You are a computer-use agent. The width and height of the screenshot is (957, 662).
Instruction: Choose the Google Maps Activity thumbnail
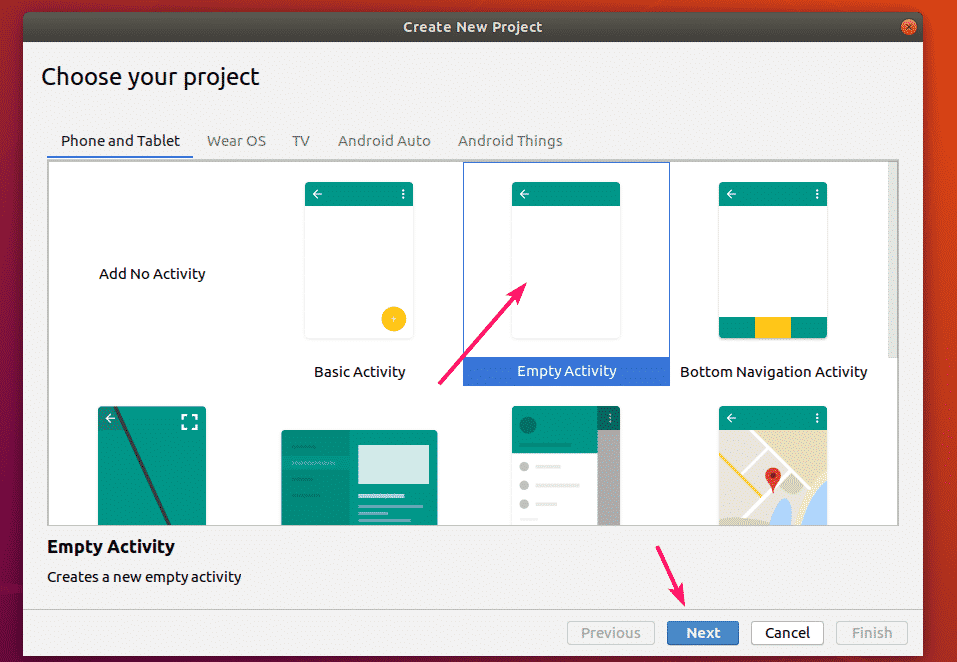coord(773,466)
